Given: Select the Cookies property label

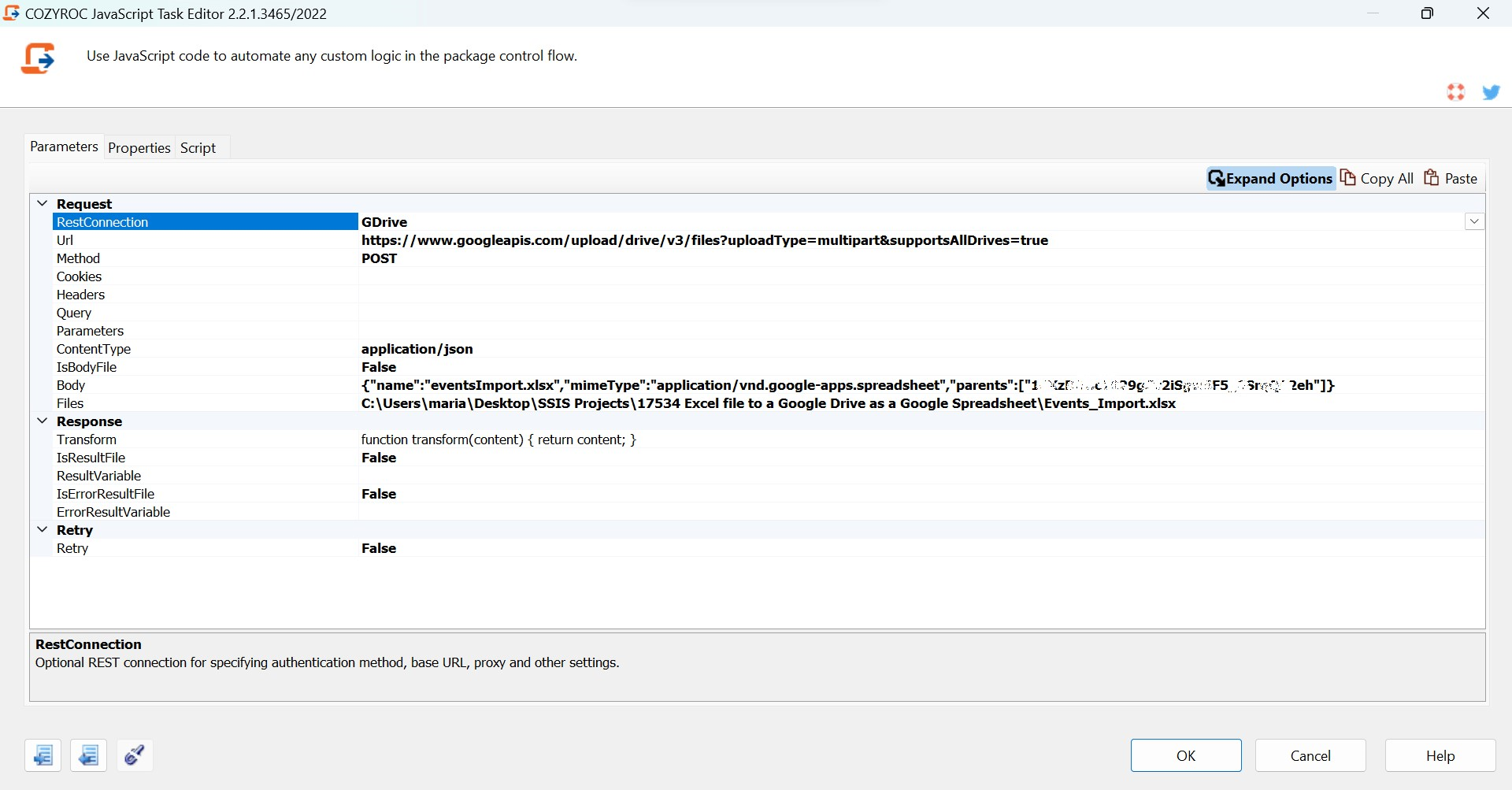Looking at the screenshot, I should click(79, 276).
